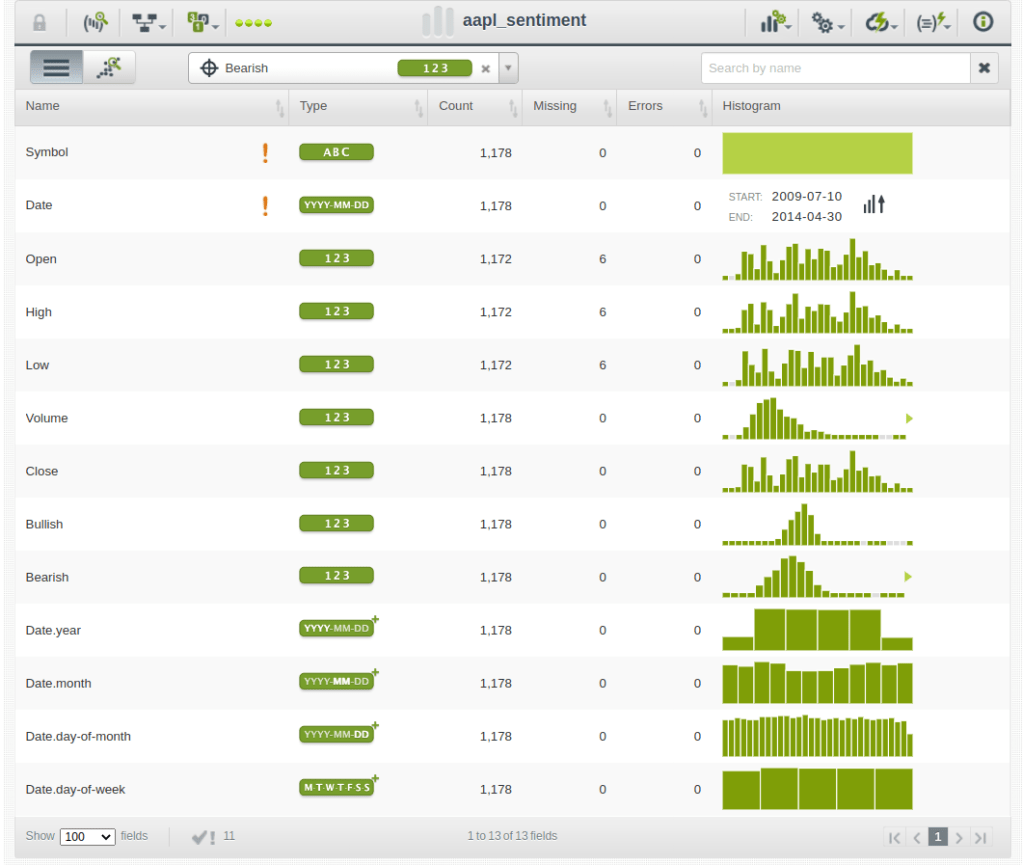Screen dimensions: 1023x865
Task: Sort fields by the Name column
Action: [43, 106]
